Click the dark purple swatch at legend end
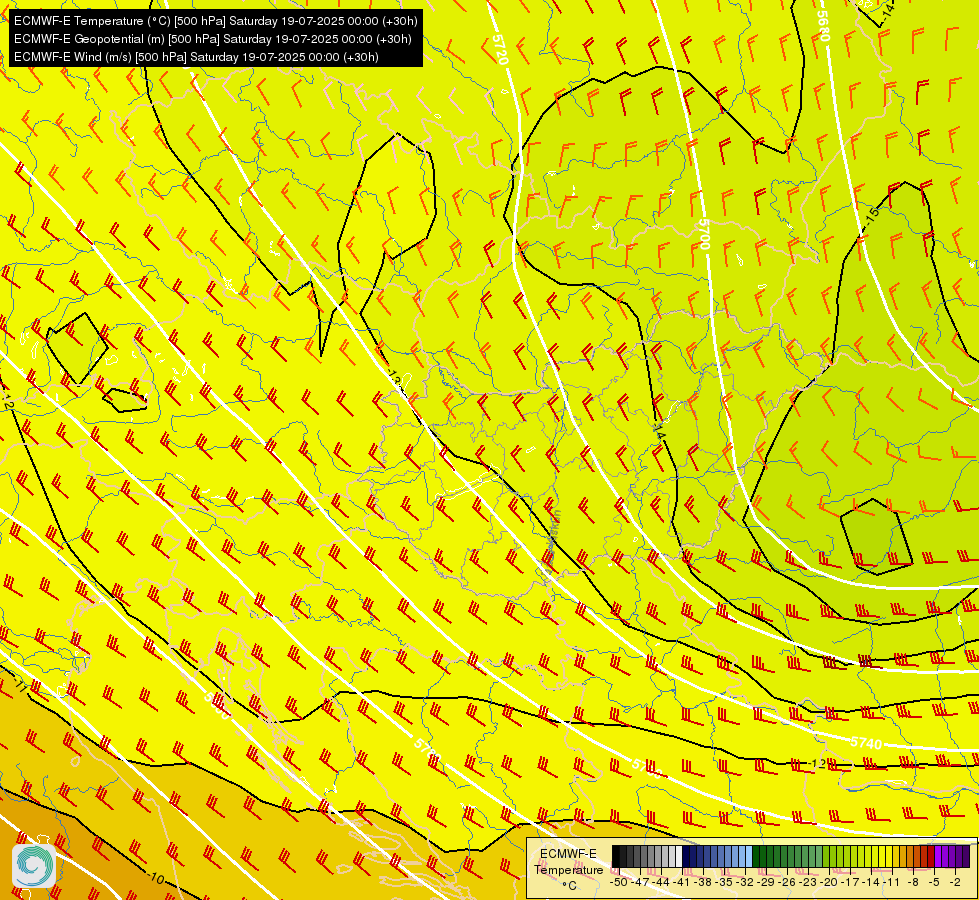 pos(966,856)
